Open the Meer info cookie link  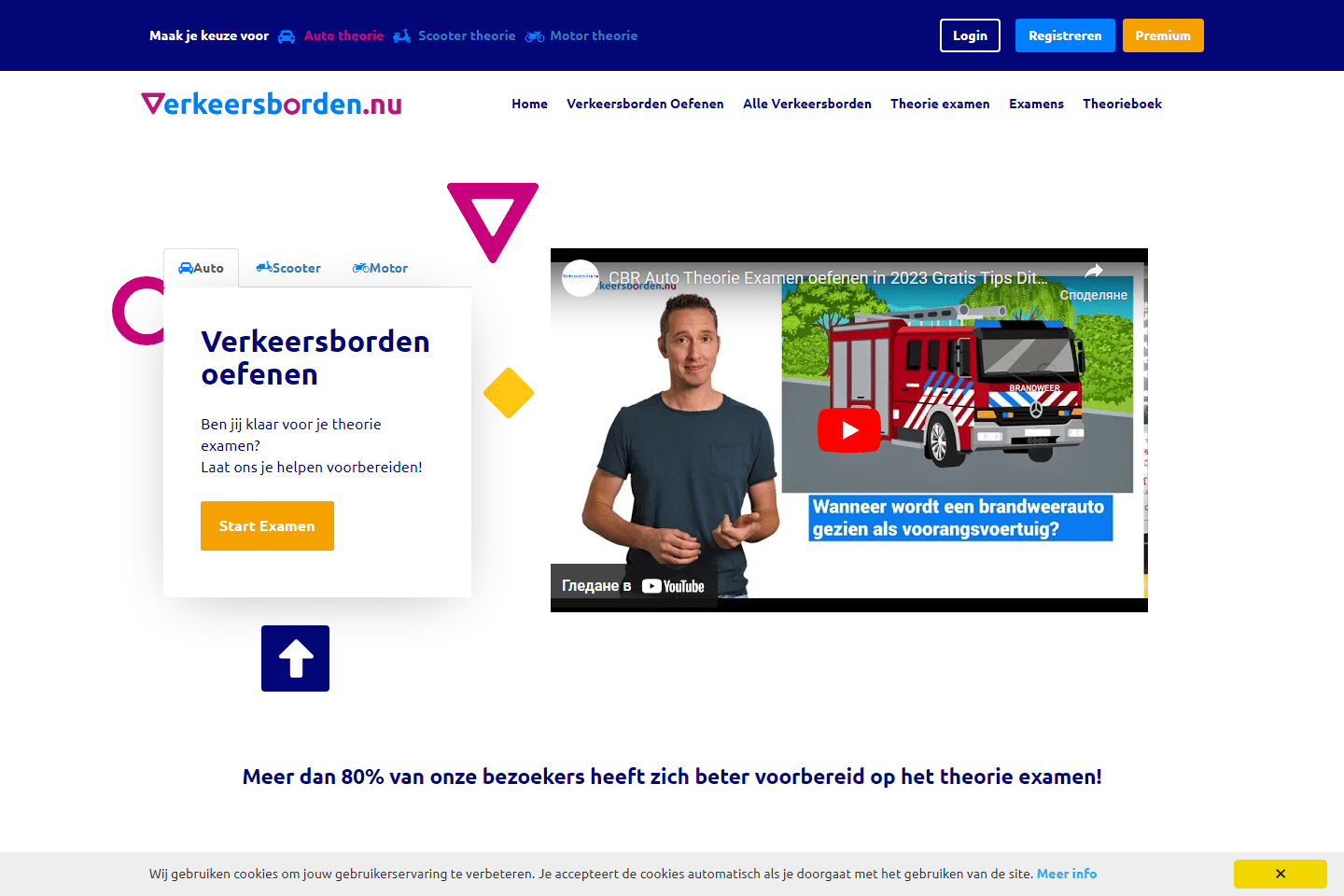pos(1067,874)
